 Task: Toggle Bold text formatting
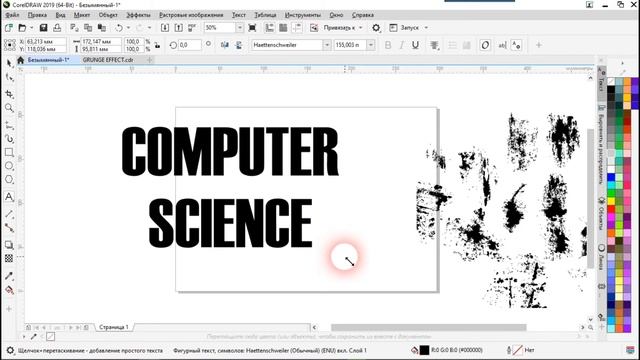tap(388, 45)
